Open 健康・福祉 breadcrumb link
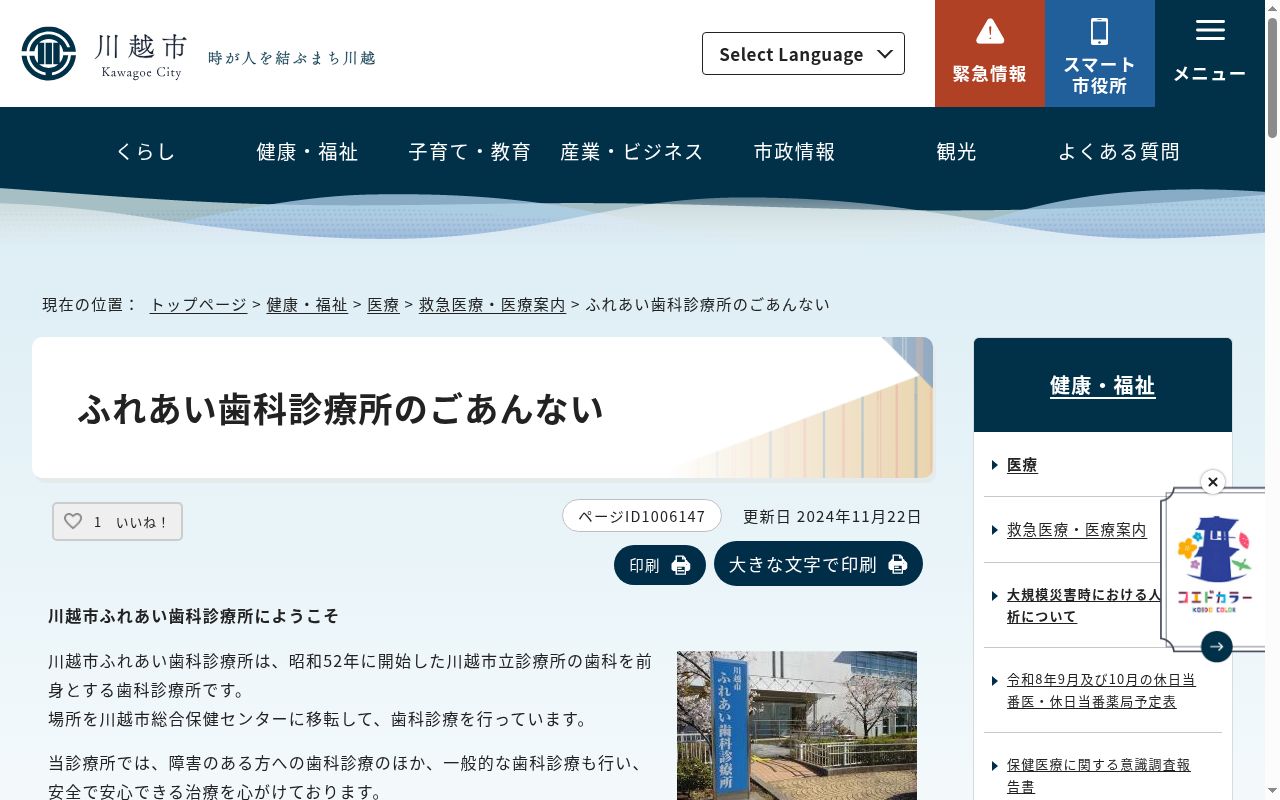Viewport: 1280px width, 800px height. pyautogui.click(x=307, y=305)
